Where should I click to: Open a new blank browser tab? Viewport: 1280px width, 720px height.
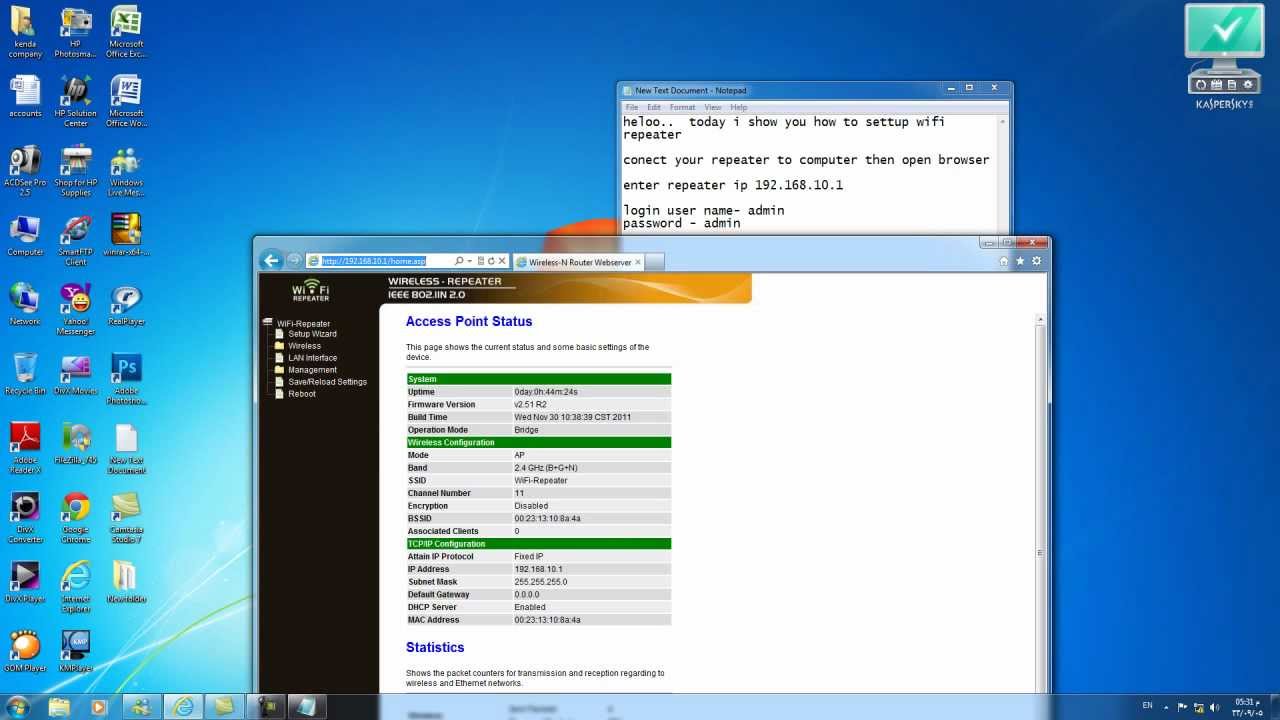pyautogui.click(x=654, y=262)
